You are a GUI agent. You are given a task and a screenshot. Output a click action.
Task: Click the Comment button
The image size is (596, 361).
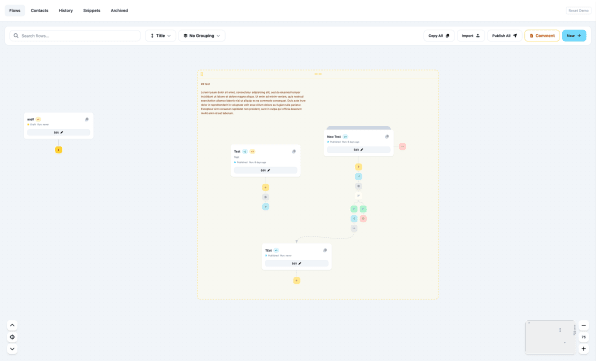(x=542, y=36)
